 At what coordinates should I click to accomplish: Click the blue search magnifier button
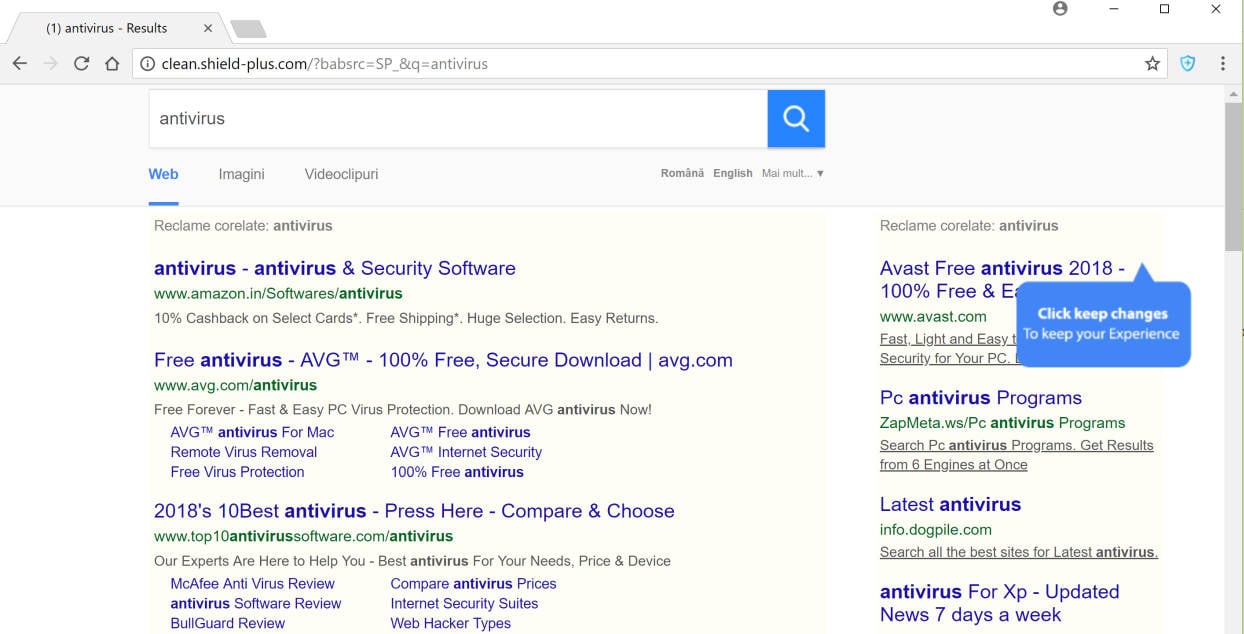(796, 118)
